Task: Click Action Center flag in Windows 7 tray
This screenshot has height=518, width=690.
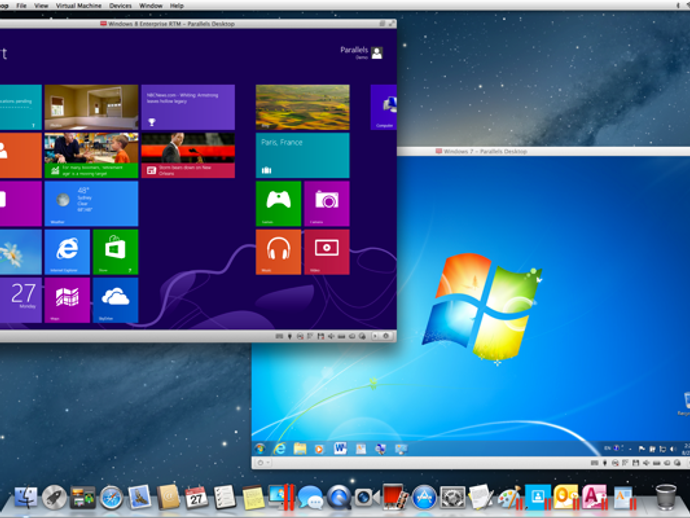Action: pyautogui.click(x=642, y=449)
